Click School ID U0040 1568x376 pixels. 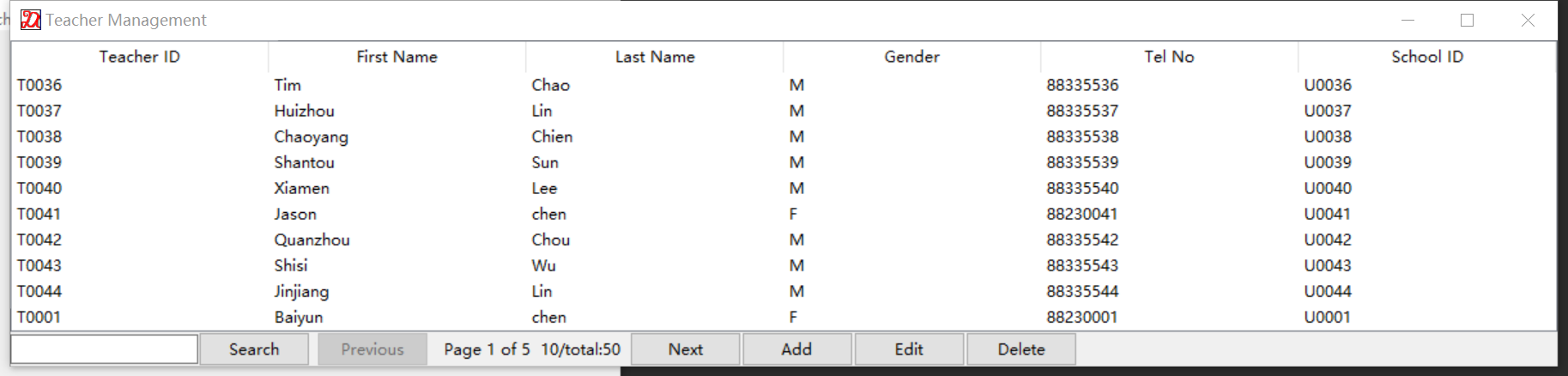coord(1328,188)
